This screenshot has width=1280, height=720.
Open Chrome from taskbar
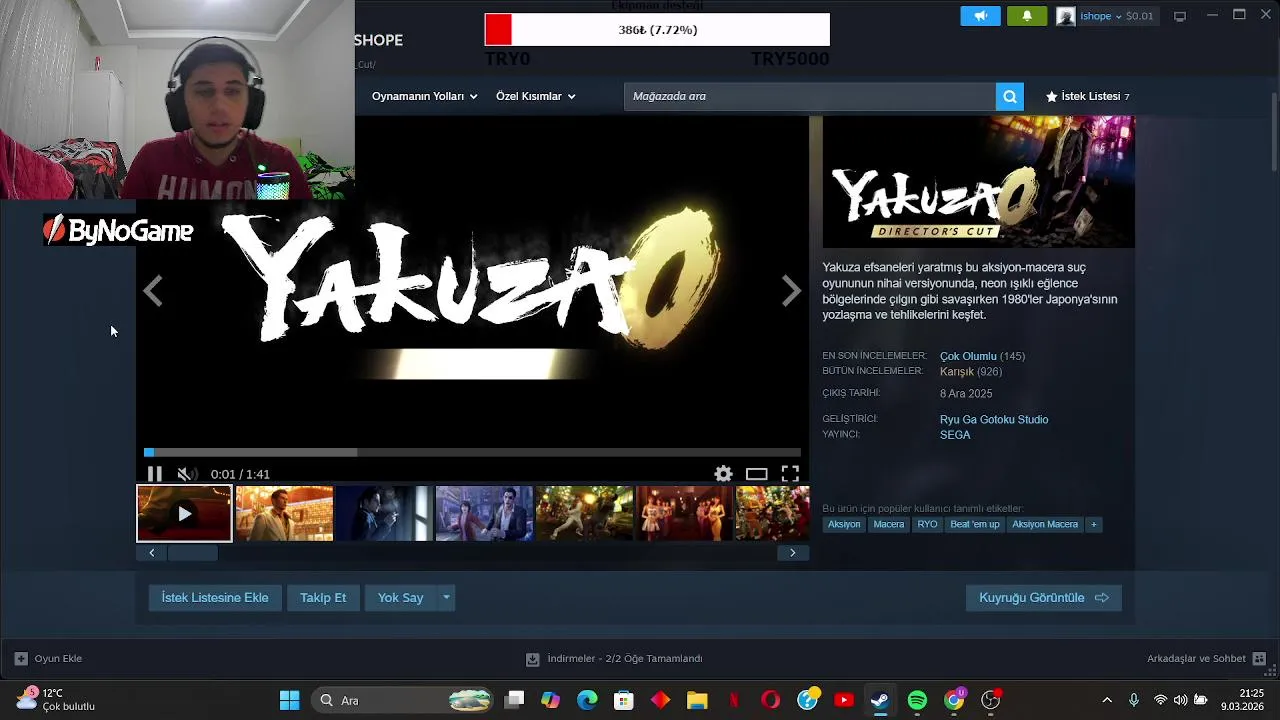click(954, 700)
